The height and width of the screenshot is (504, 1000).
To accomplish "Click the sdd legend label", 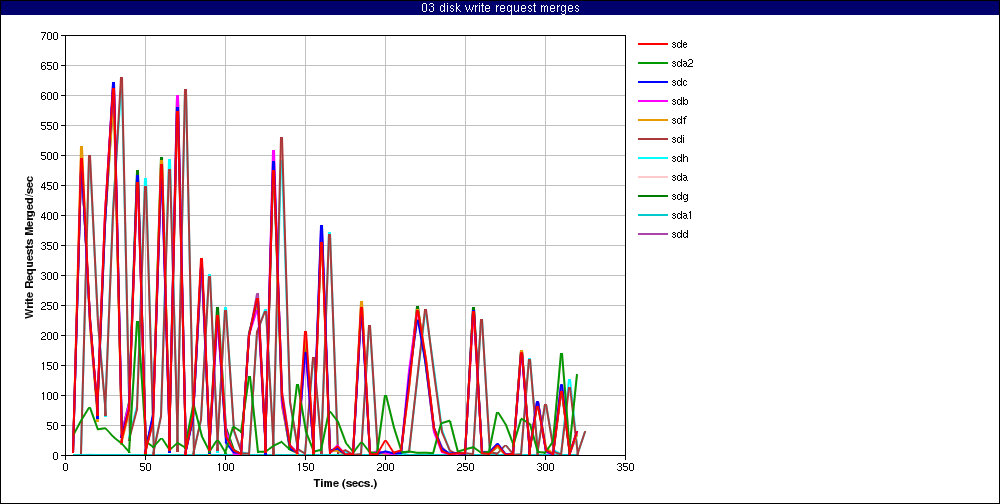I will click(x=679, y=234).
